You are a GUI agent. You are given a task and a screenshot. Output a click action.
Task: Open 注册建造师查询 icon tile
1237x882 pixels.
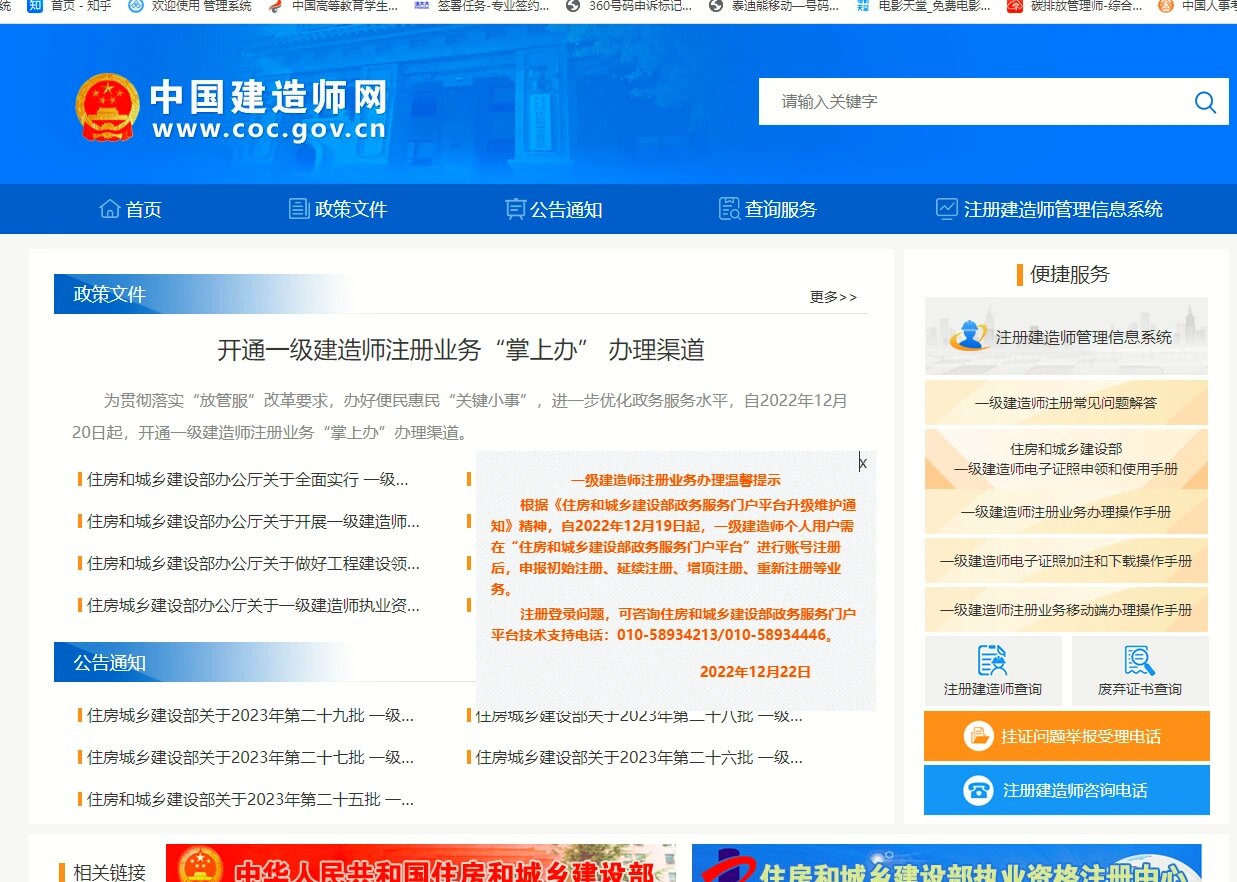[x=992, y=671]
